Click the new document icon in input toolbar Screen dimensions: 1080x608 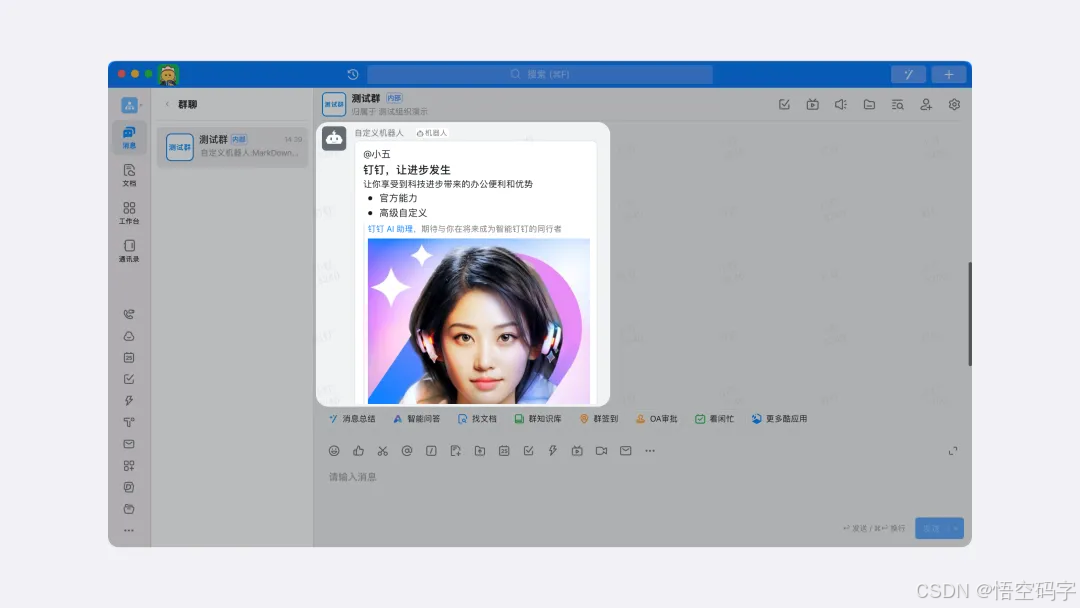click(x=455, y=451)
